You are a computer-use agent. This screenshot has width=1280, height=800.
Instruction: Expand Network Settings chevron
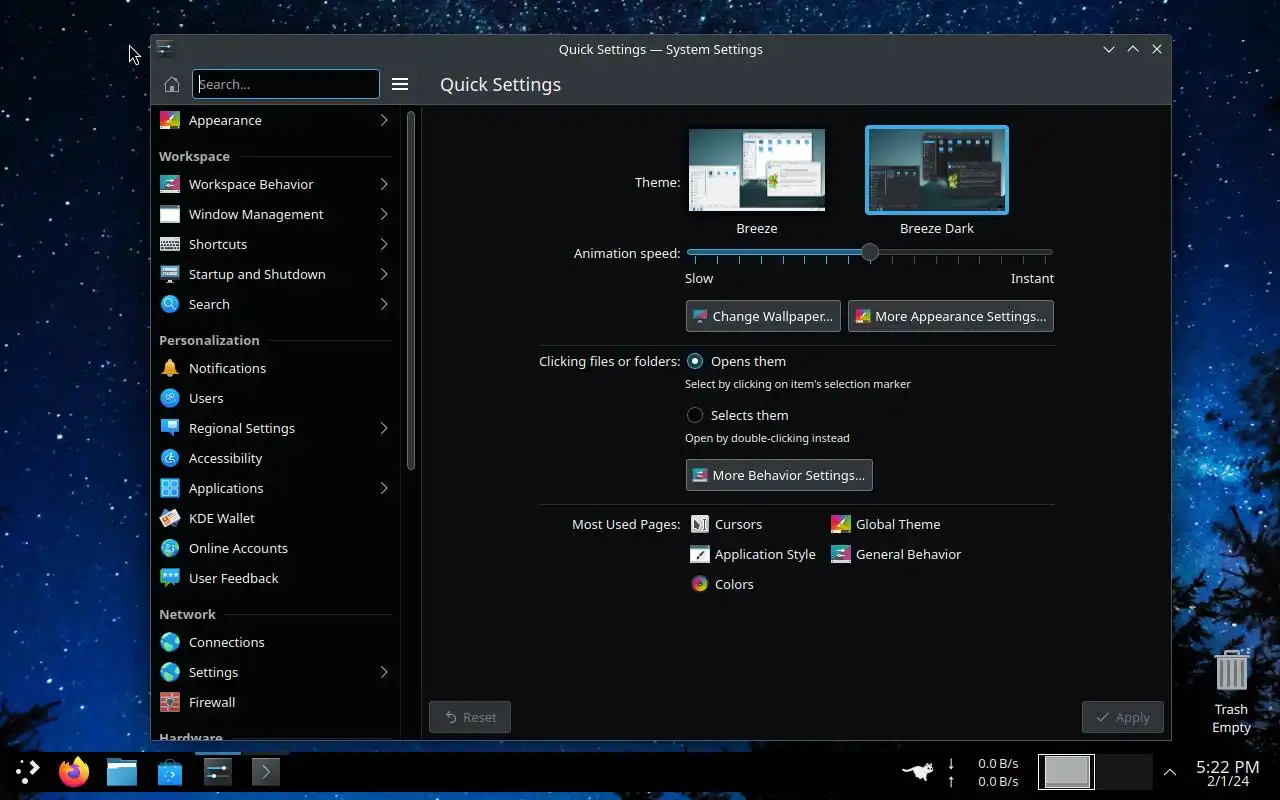384,672
